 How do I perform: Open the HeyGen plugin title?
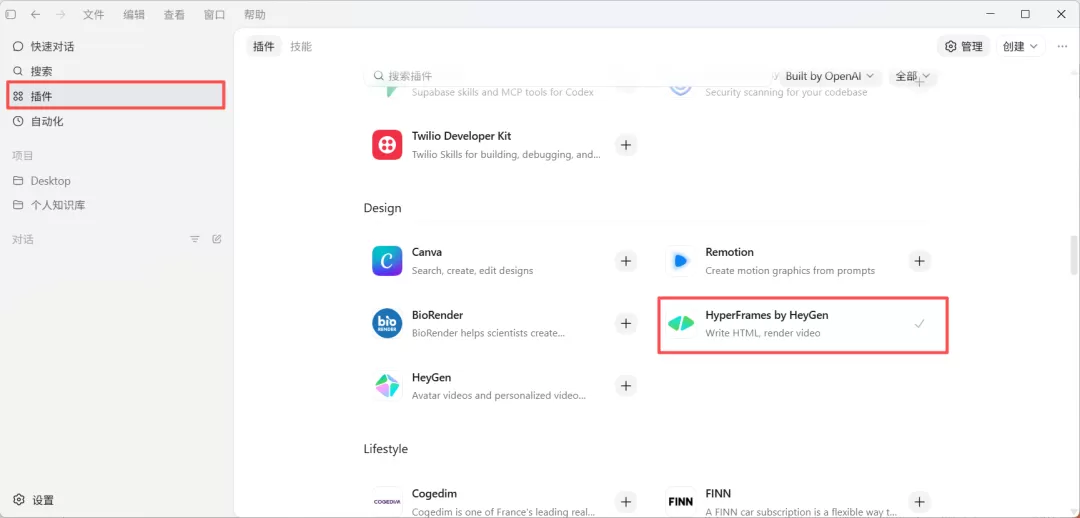tap(431, 377)
